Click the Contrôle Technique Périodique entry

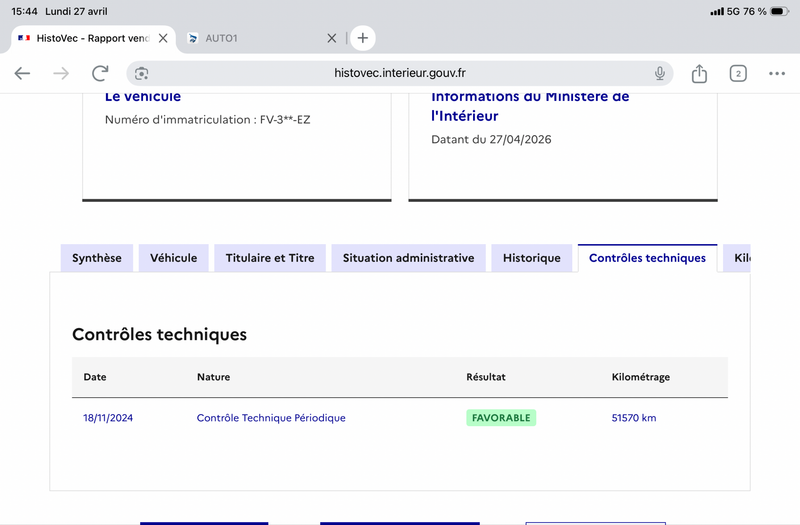click(x=271, y=418)
